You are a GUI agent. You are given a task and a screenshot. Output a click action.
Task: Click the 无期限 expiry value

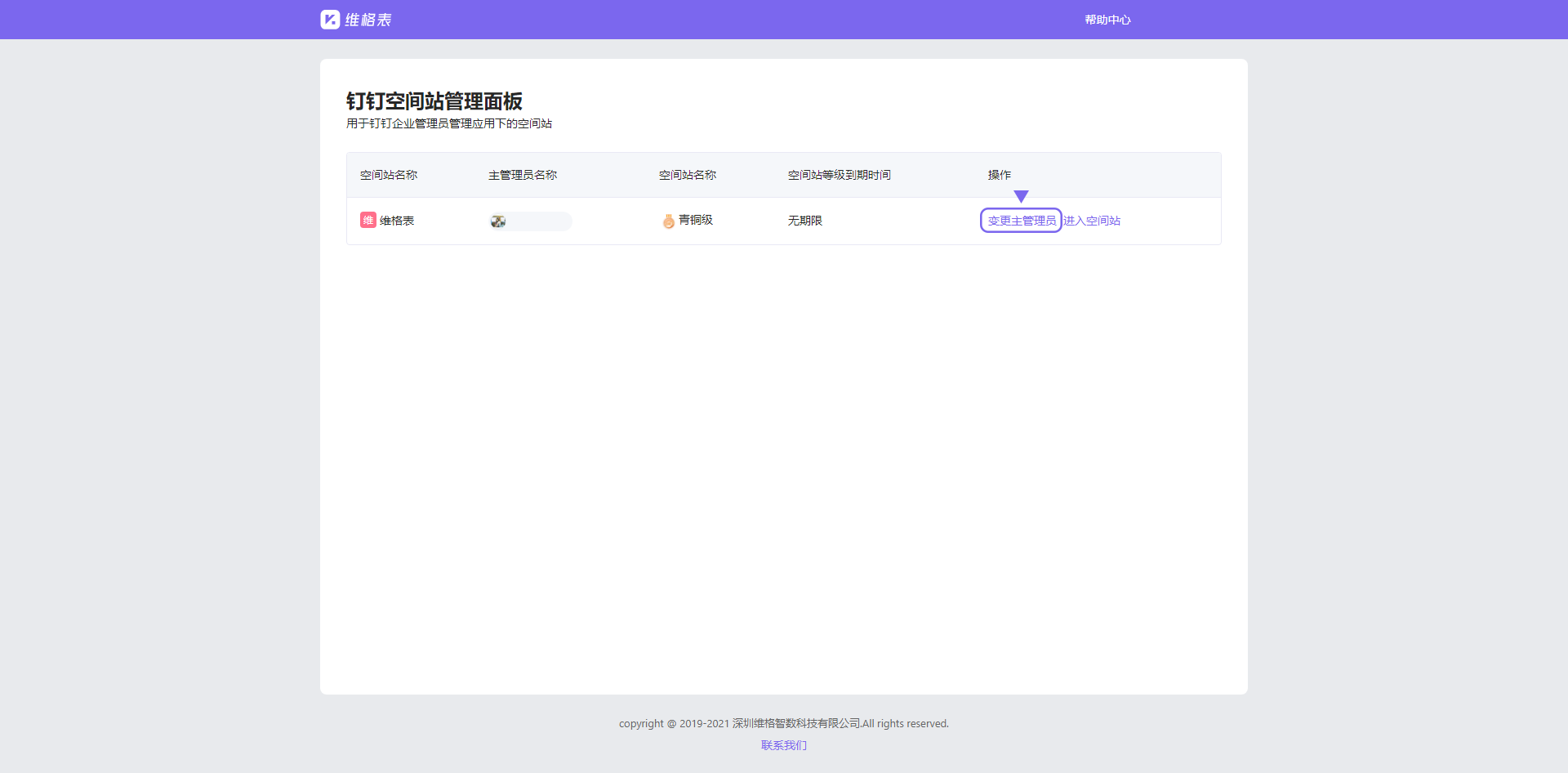[x=804, y=221]
